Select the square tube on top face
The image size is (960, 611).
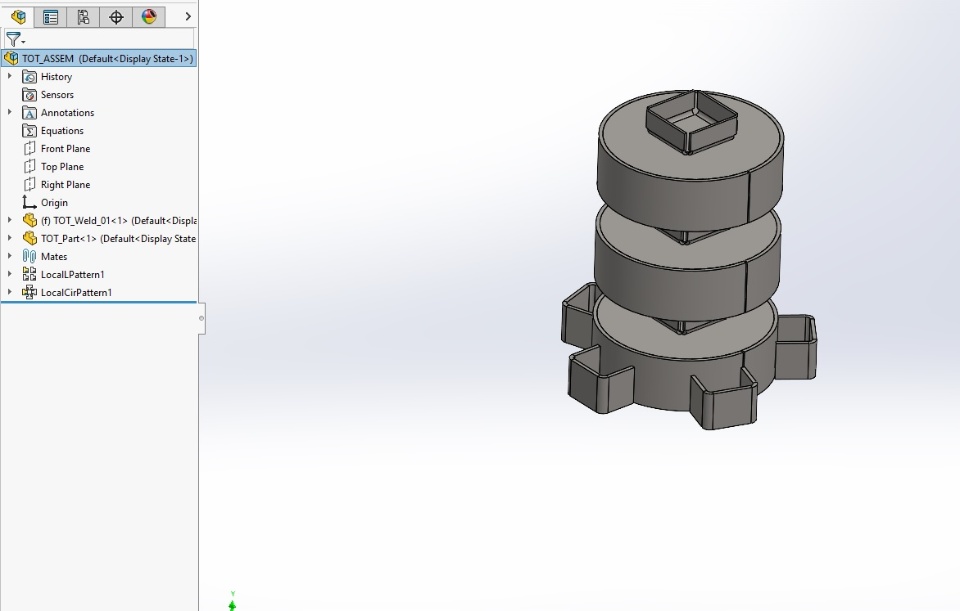[x=691, y=122]
